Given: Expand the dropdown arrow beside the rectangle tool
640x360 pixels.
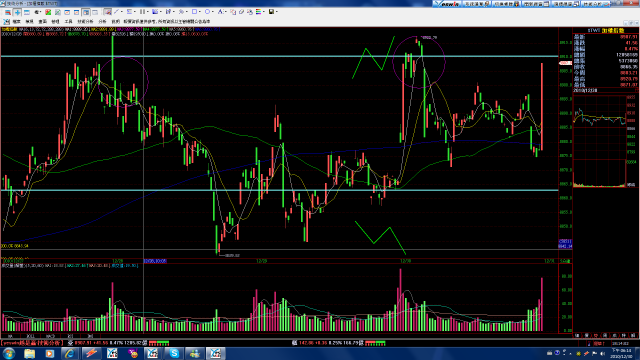Looking at the screenshot, I should click(x=200, y=12).
